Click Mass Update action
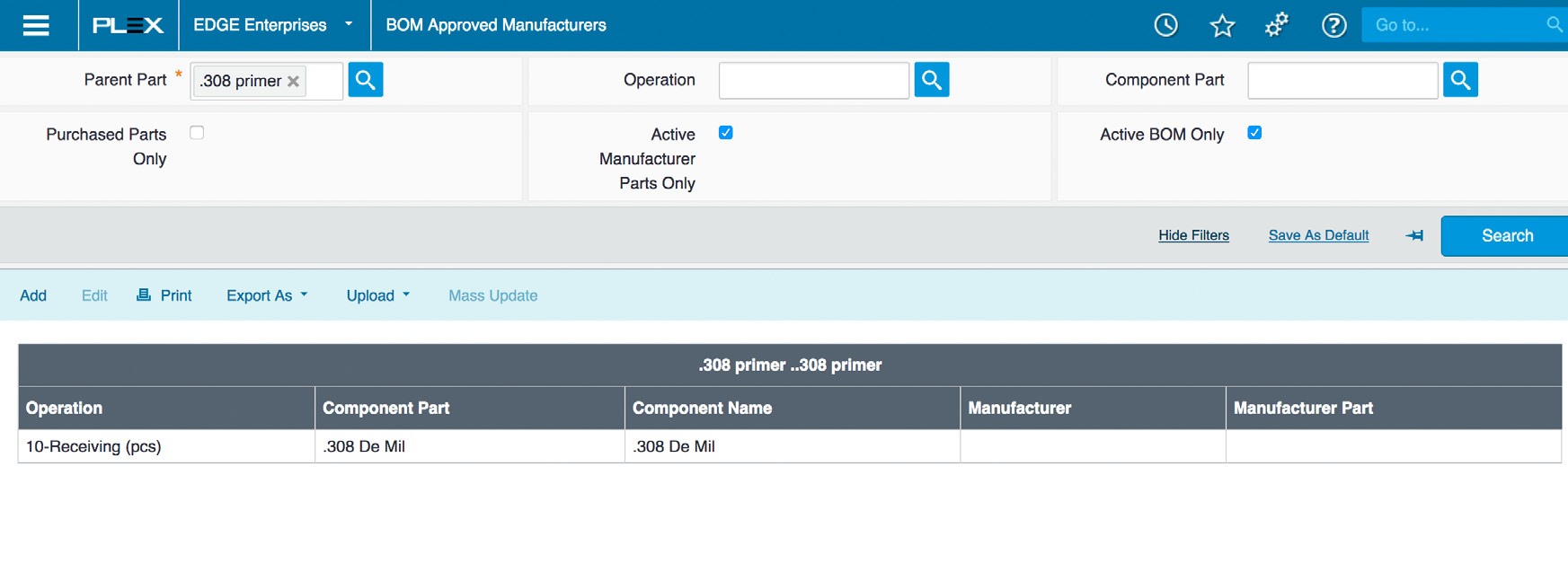The height and width of the screenshot is (563, 1568). [x=493, y=295]
